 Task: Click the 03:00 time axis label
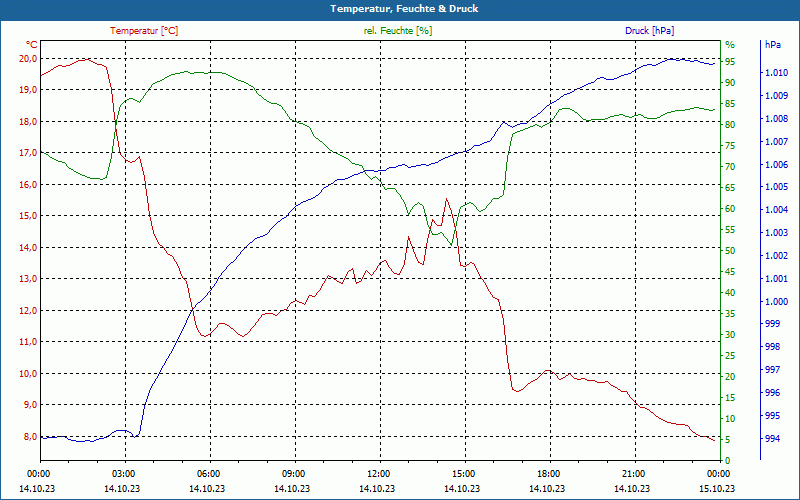tap(122, 473)
